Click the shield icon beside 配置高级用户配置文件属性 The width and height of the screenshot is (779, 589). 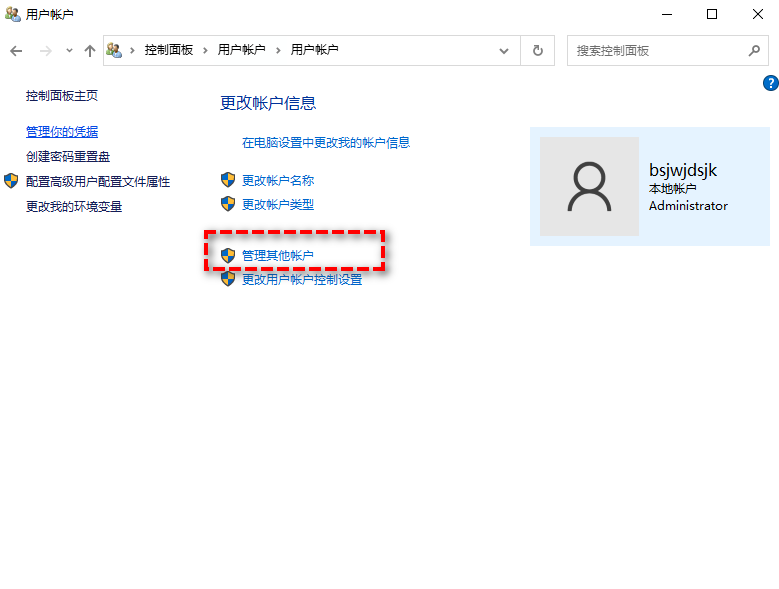coord(11,181)
